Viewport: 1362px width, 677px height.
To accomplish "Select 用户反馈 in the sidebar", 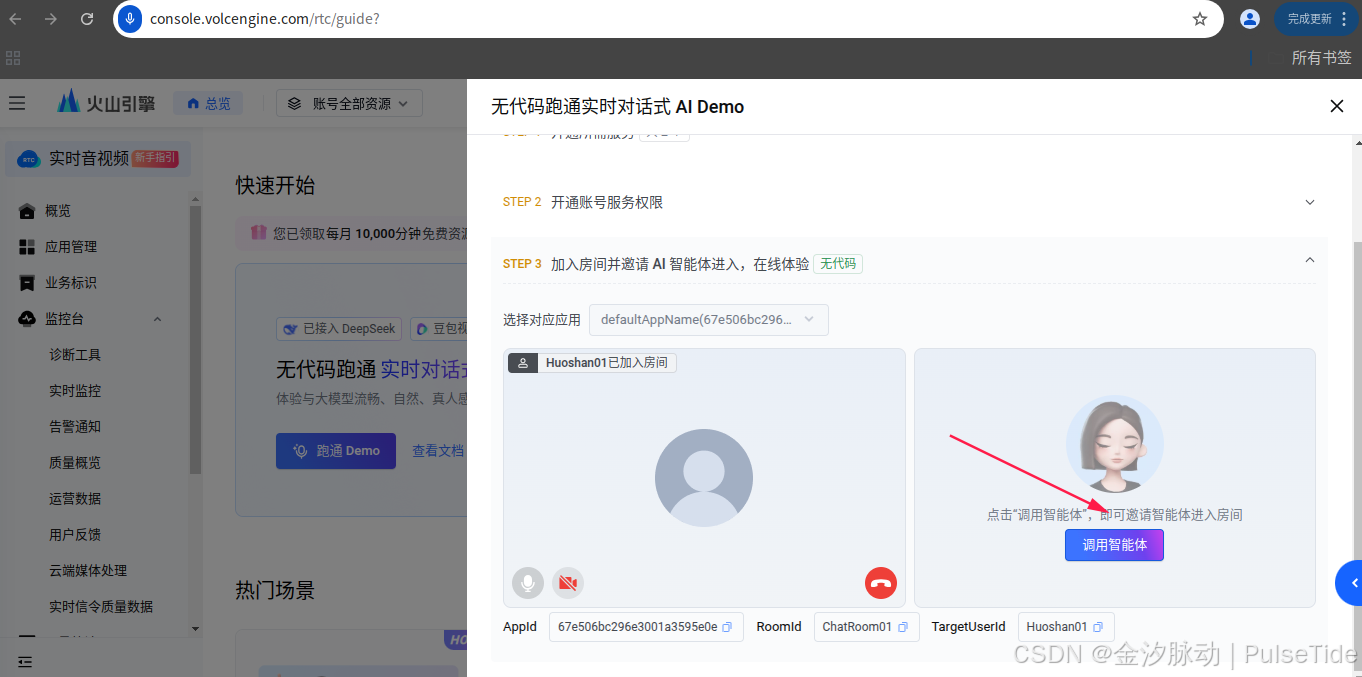I will 75,535.
